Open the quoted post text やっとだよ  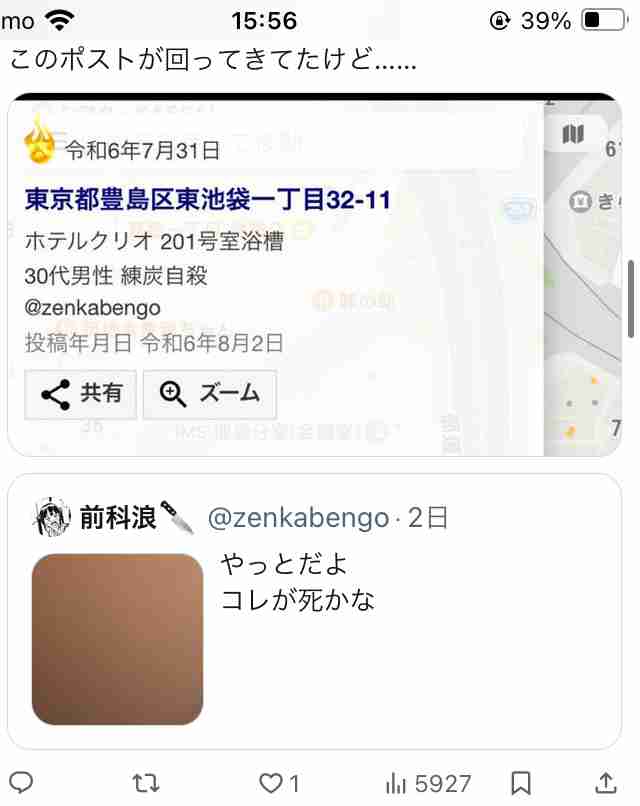[284, 564]
